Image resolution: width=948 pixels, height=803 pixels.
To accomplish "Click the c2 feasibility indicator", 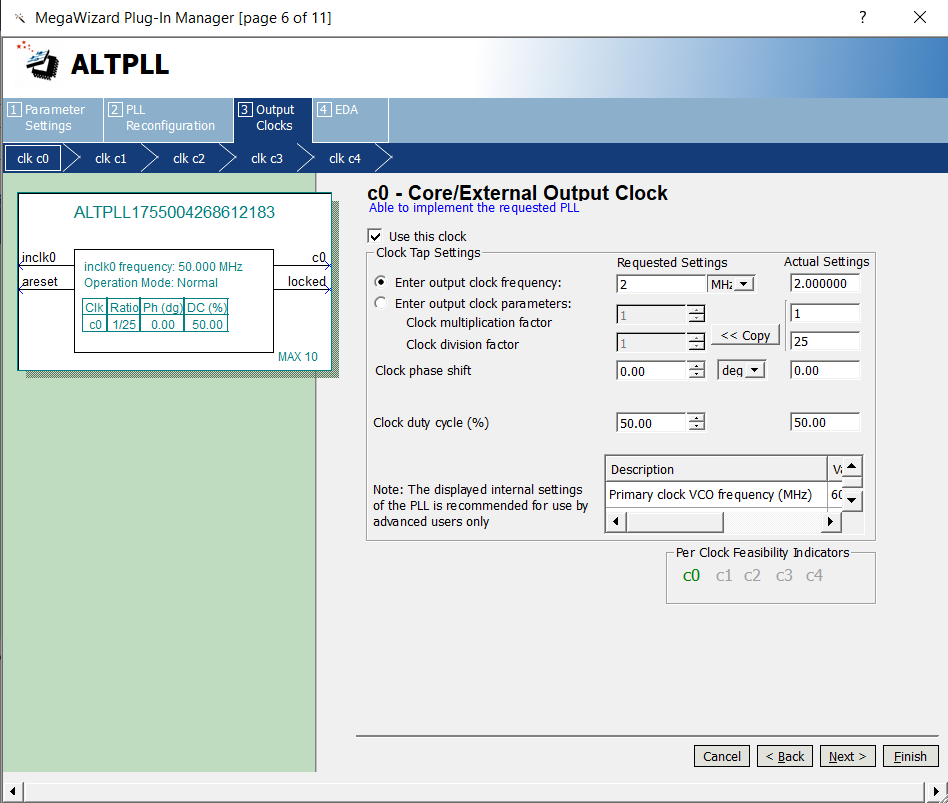I will pos(752,575).
